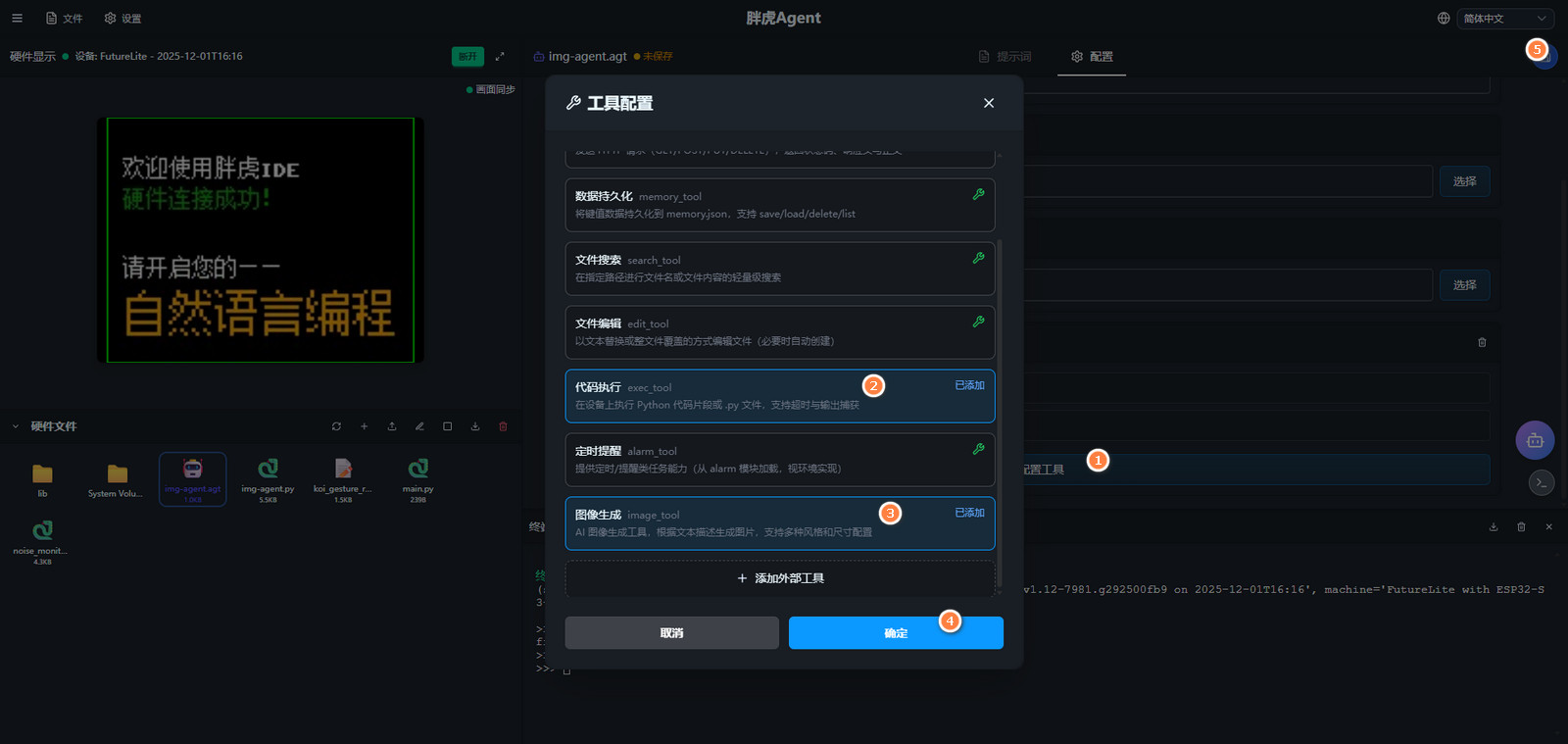Confirm tool configuration with 确定 button
Screen dimensions: 1568x744
[x=895, y=633]
